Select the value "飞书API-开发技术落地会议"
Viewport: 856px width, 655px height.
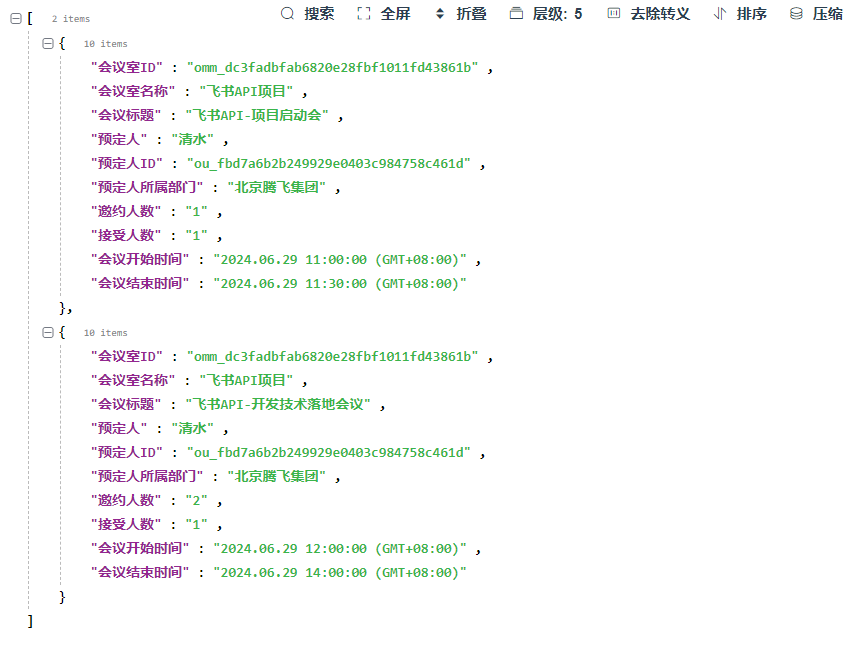278,404
